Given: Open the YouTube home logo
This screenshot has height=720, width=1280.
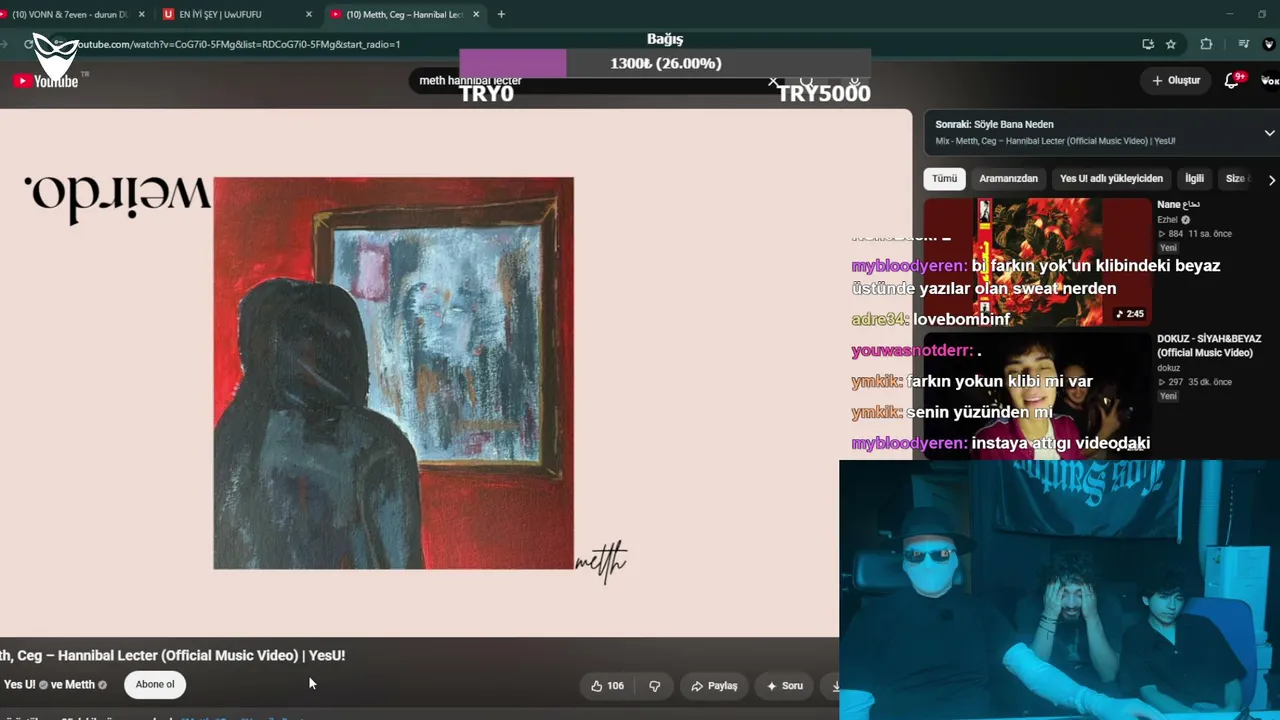Looking at the screenshot, I should tap(45, 81).
